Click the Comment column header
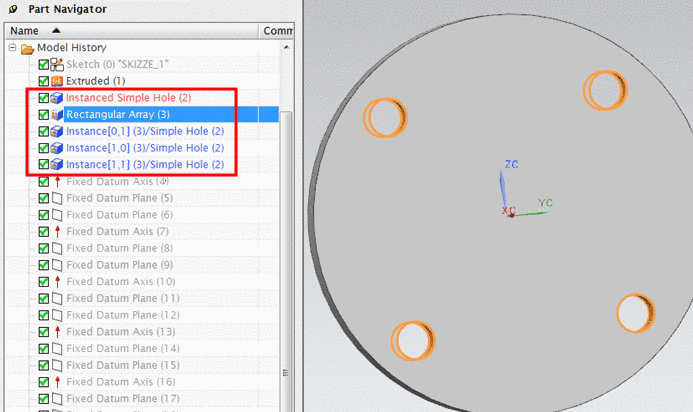 (x=277, y=31)
